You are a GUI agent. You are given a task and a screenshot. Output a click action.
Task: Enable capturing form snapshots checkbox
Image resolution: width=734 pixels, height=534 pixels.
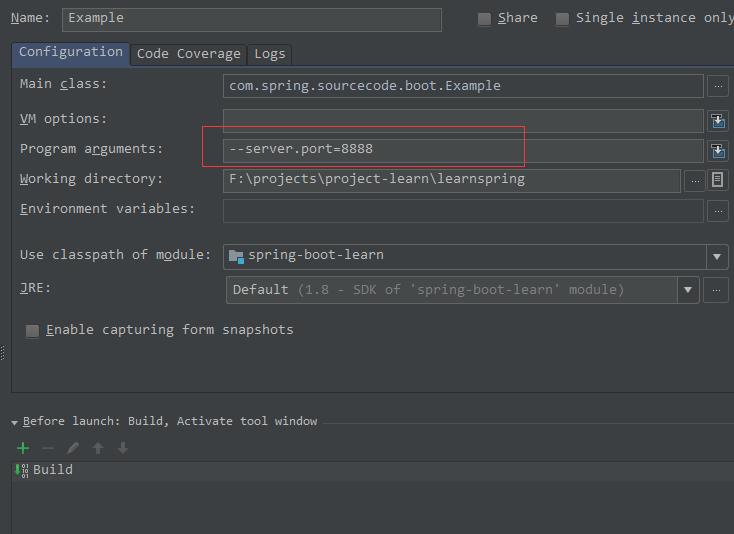tap(32, 331)
